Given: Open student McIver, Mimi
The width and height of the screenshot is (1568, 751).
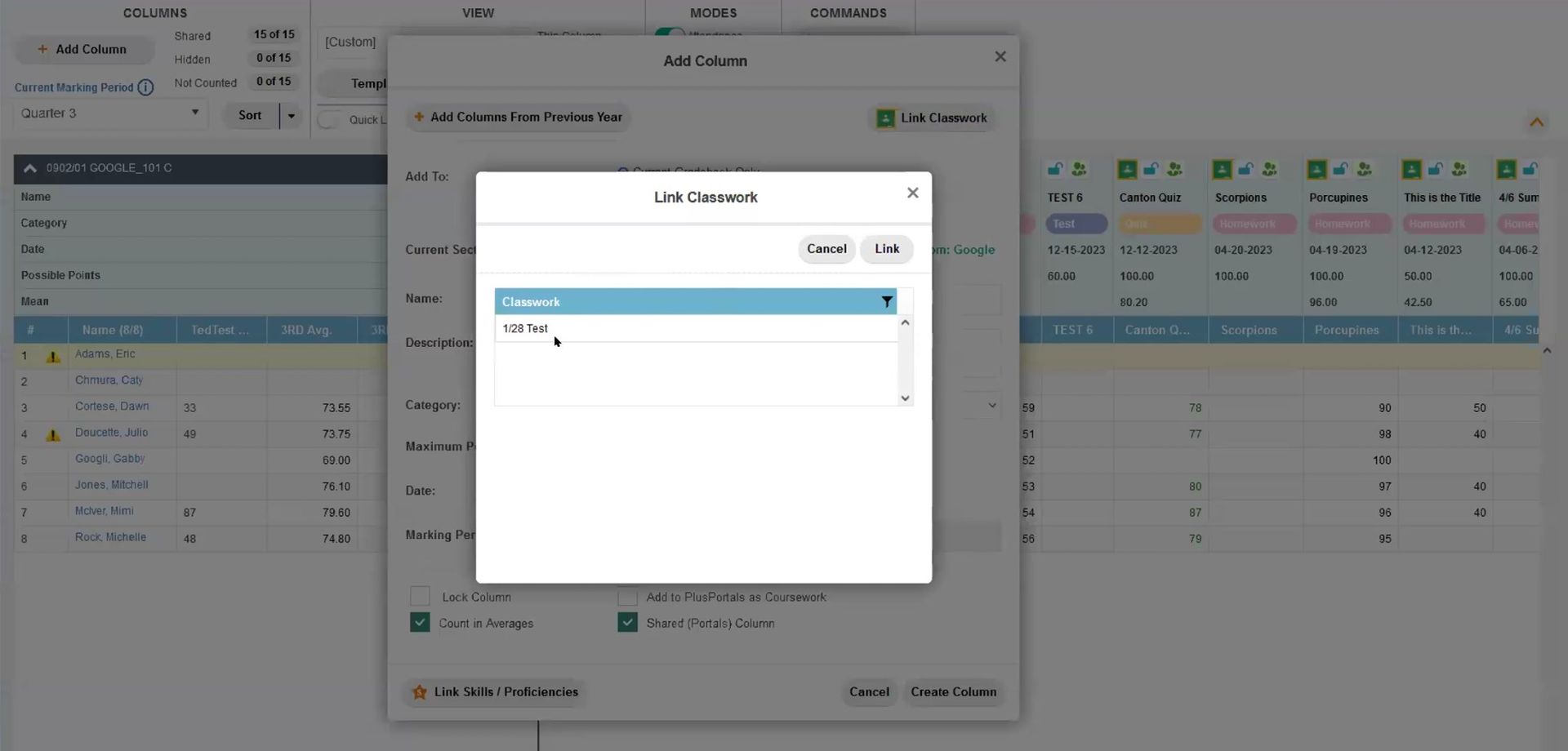Looking at the screenshot, I should point(105,511).
